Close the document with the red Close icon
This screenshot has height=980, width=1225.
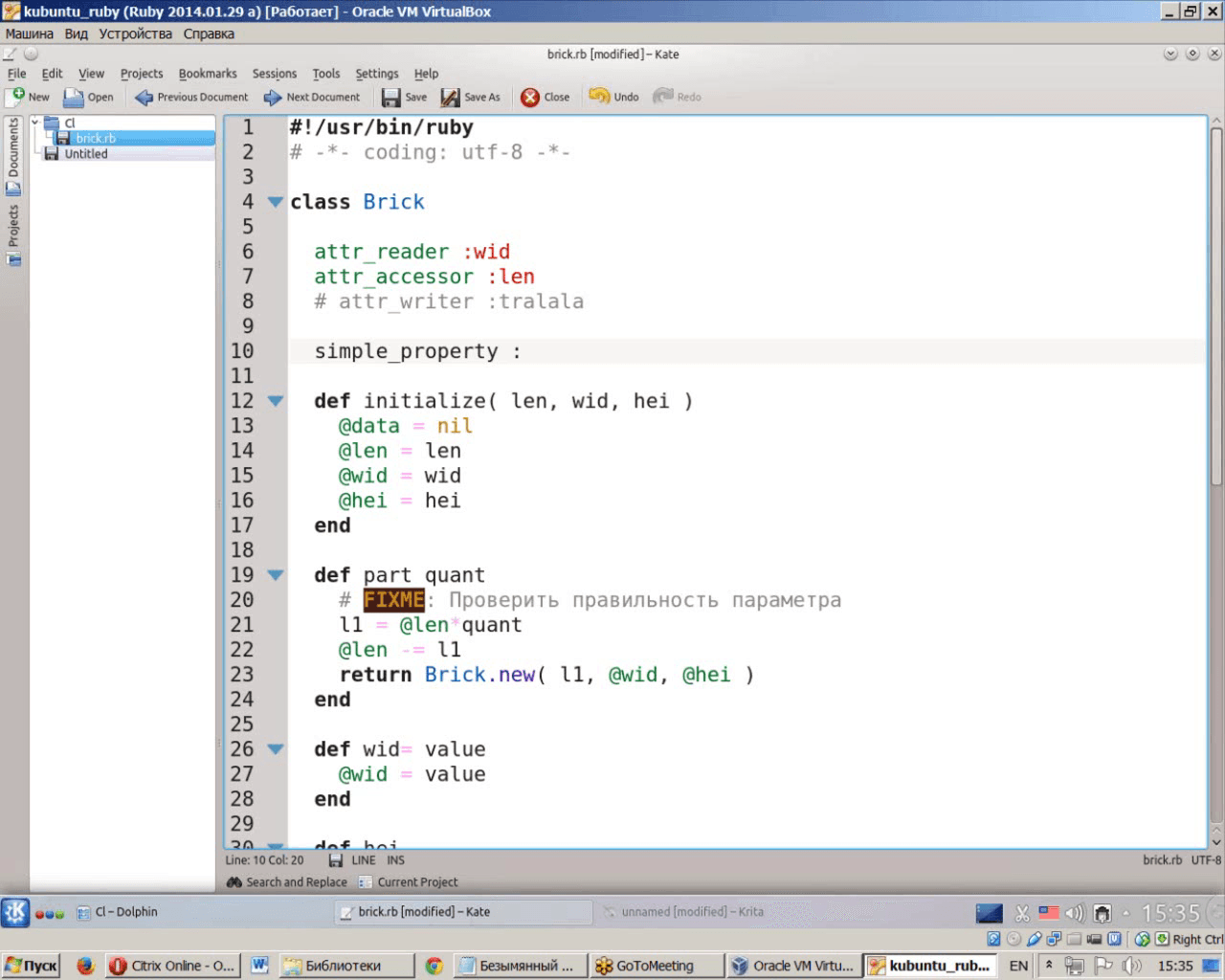pyautogui.click(x=529, y=97)
